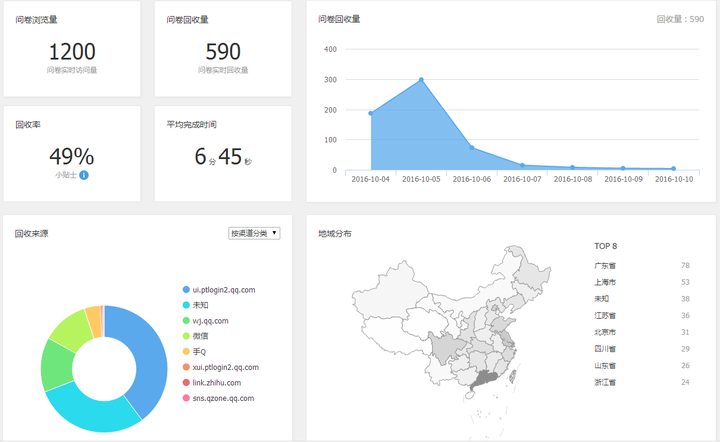The image size is (720, 442).
Task: Select 北京市 in the TOP 8 list
Action: click(605, 332)
